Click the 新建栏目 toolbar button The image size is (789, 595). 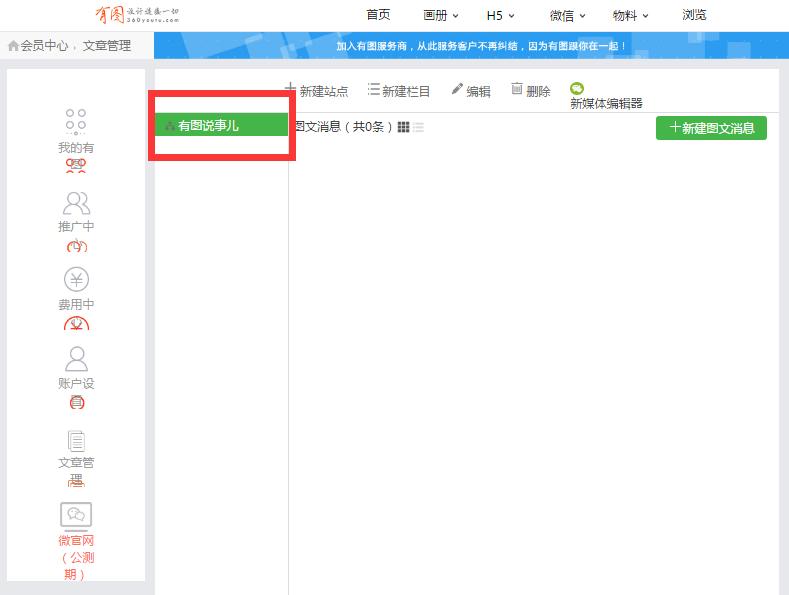(x=399, y=91)
